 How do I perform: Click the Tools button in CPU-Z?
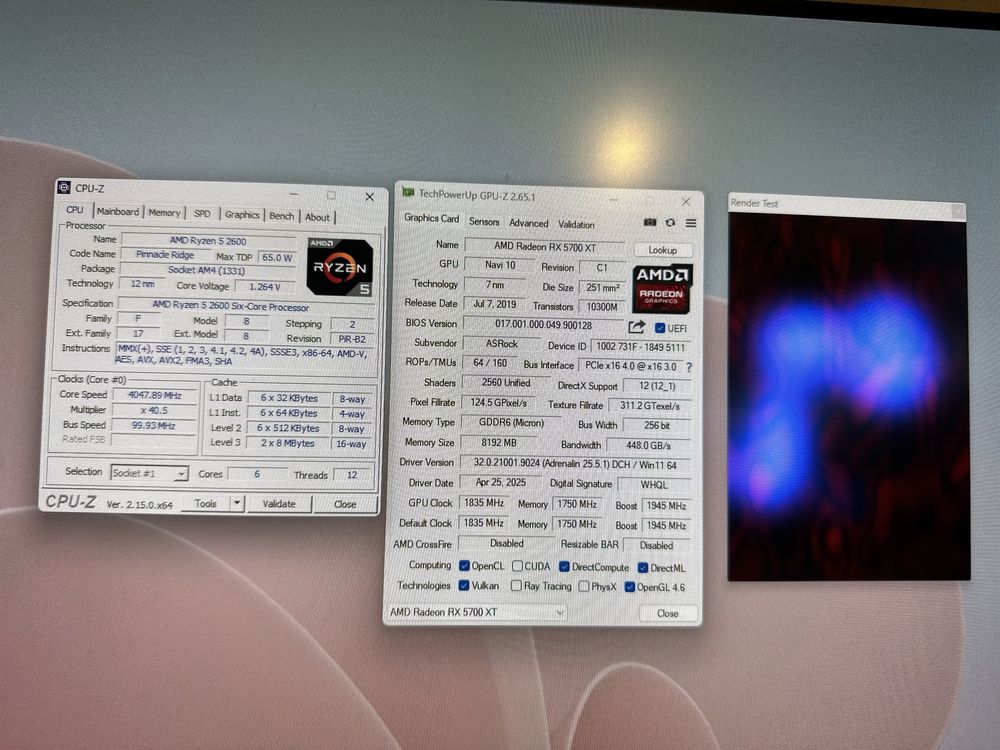tap(205, 503)
